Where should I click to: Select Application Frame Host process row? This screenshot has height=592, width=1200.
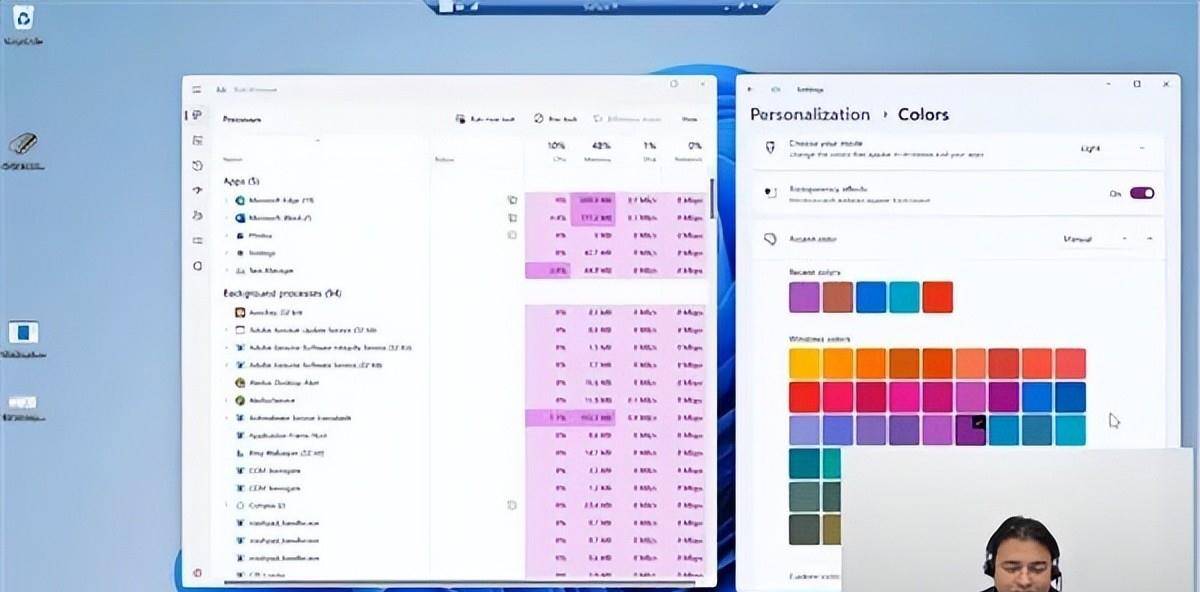(464, 435)
